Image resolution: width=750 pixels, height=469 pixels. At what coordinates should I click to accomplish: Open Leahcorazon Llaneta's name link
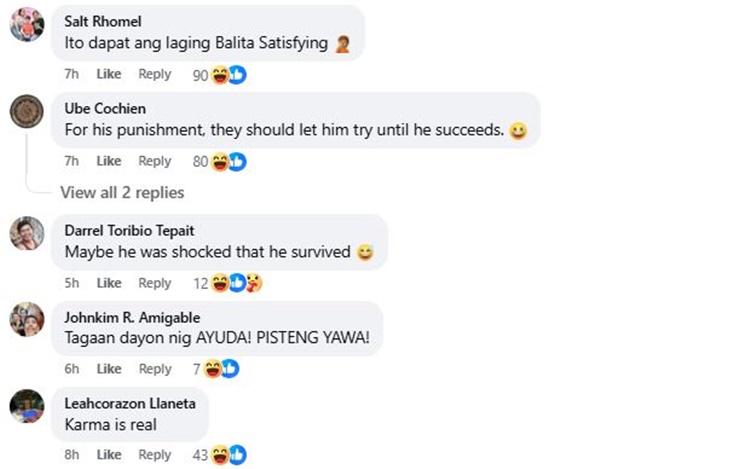(x=130, y=403)
